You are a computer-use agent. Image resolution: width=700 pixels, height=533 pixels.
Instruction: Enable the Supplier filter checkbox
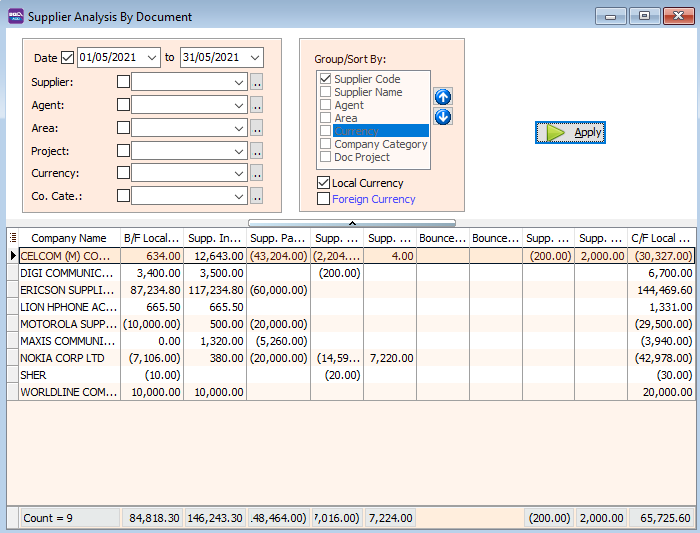(124, 82)
